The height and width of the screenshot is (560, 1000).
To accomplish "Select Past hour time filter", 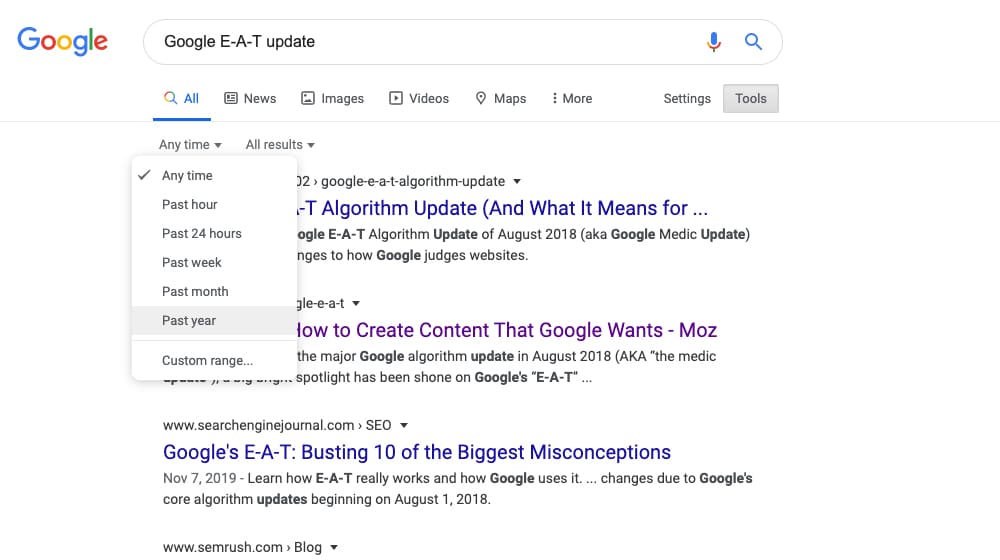I will pos(190,204).
